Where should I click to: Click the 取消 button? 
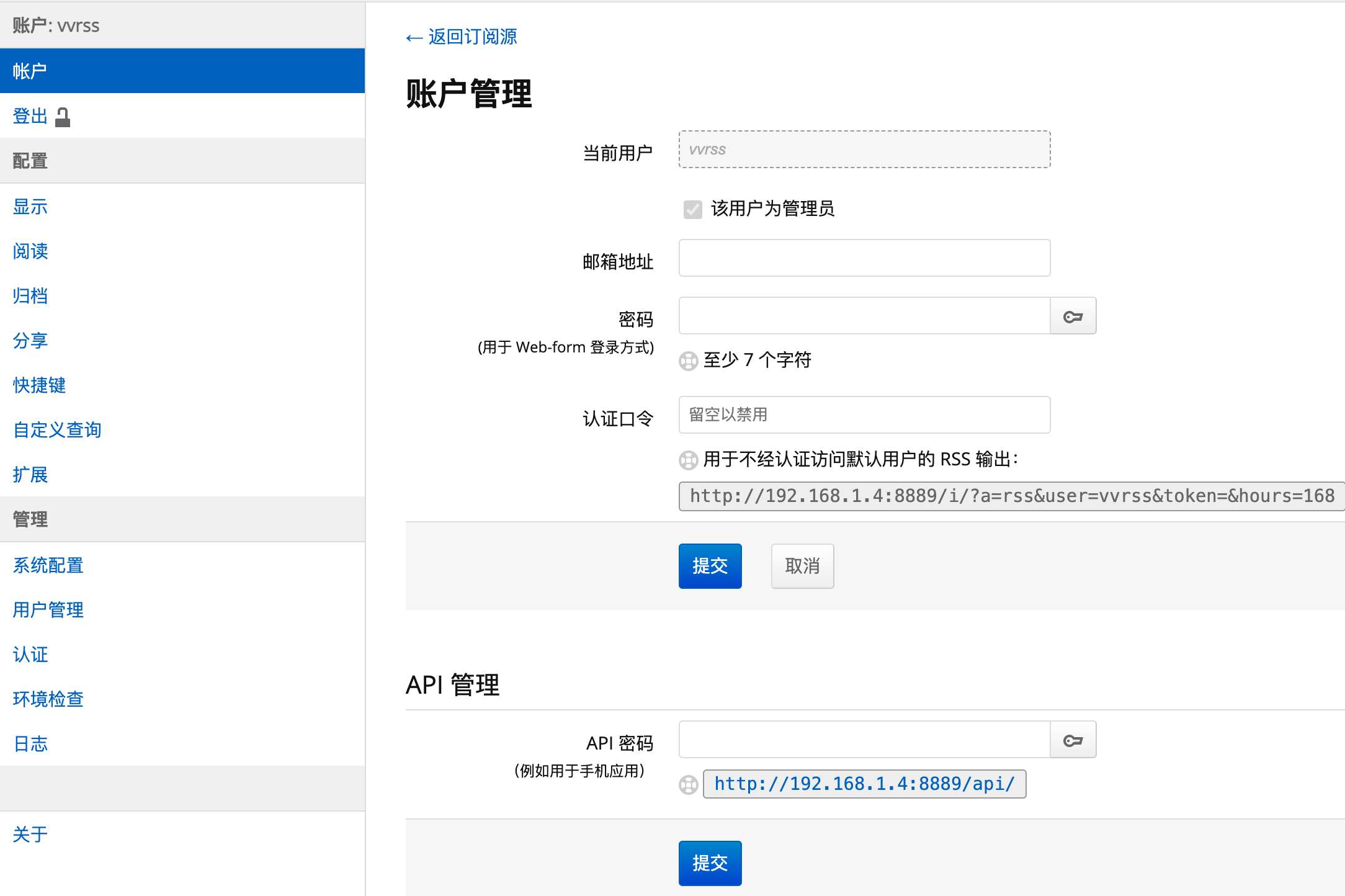click(802, 566)
